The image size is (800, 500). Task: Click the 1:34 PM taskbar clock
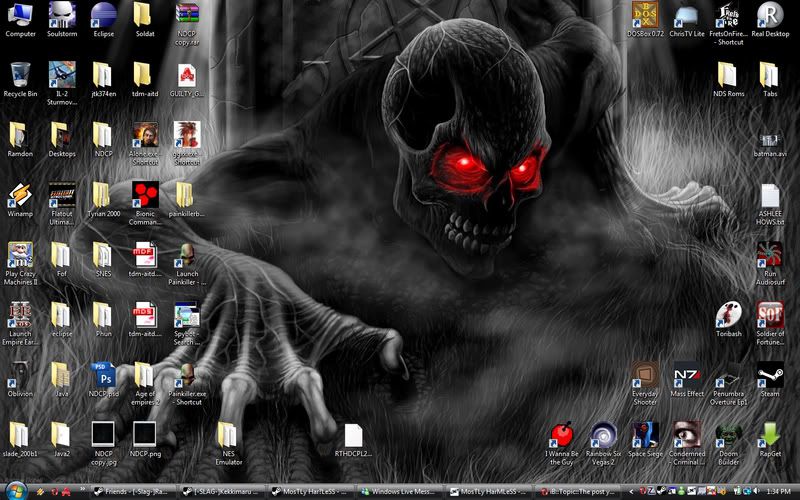[779, 491]
